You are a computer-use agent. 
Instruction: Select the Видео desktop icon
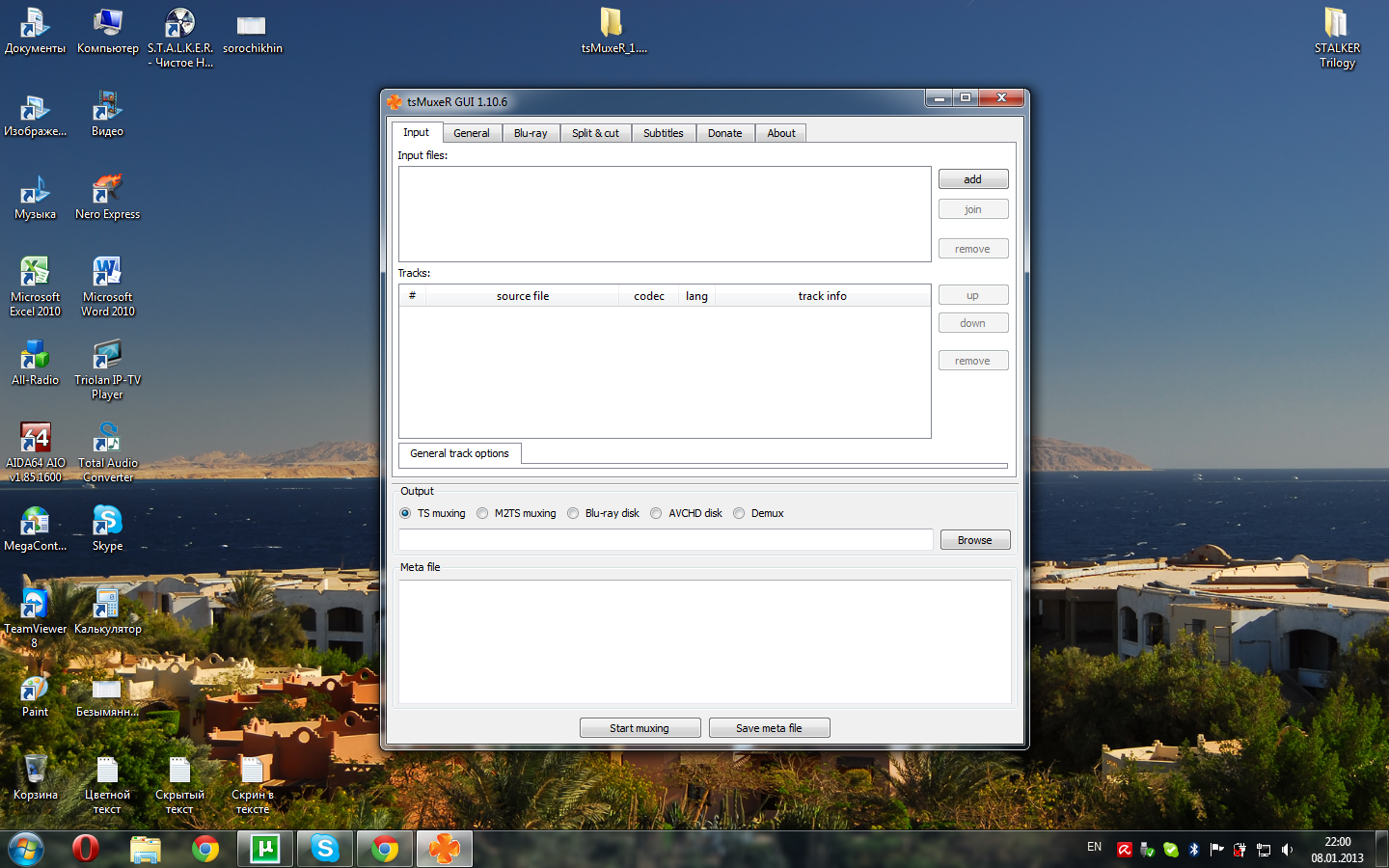click(108, 115)
